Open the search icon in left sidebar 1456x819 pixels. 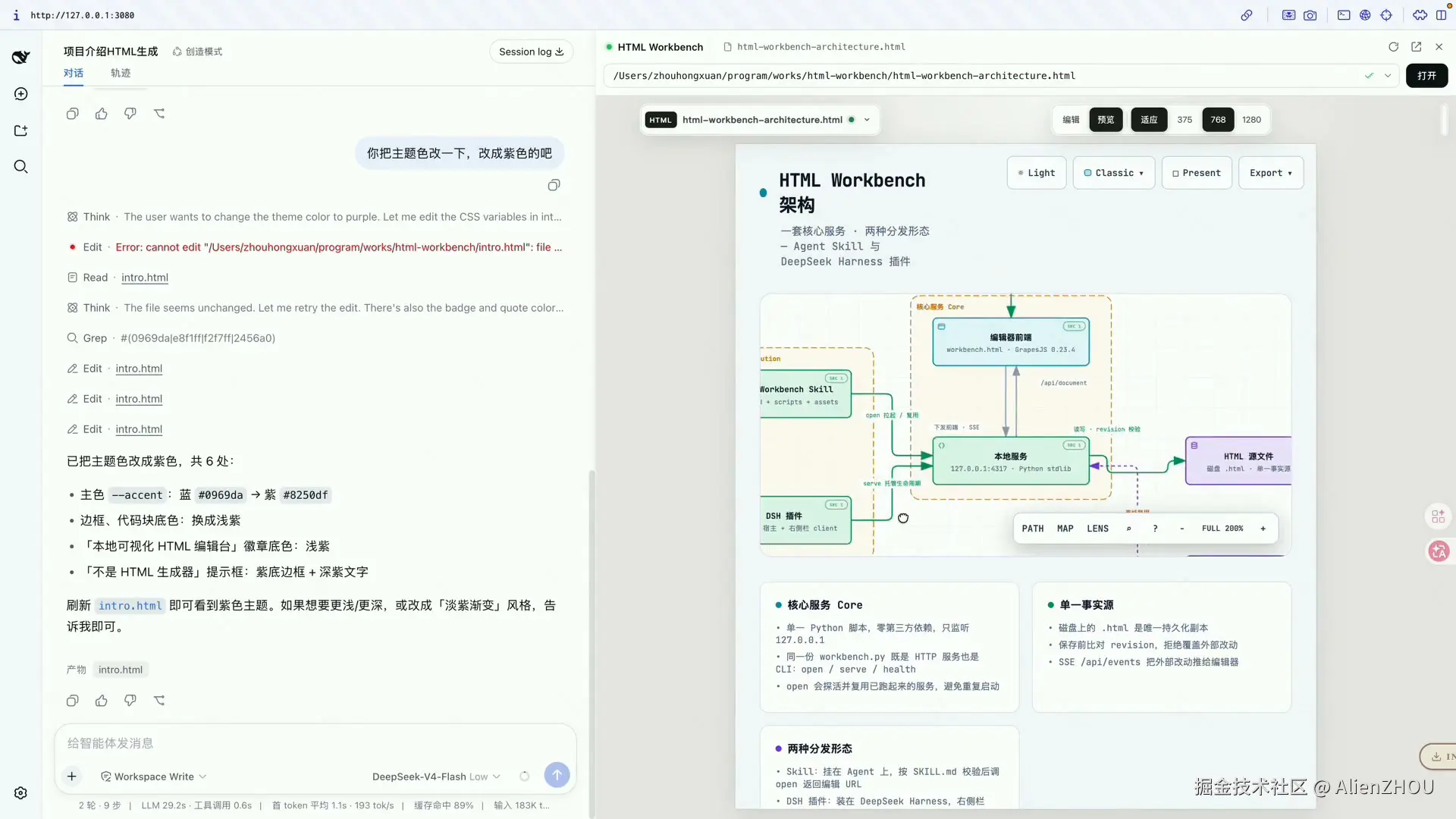coord(20,167)
